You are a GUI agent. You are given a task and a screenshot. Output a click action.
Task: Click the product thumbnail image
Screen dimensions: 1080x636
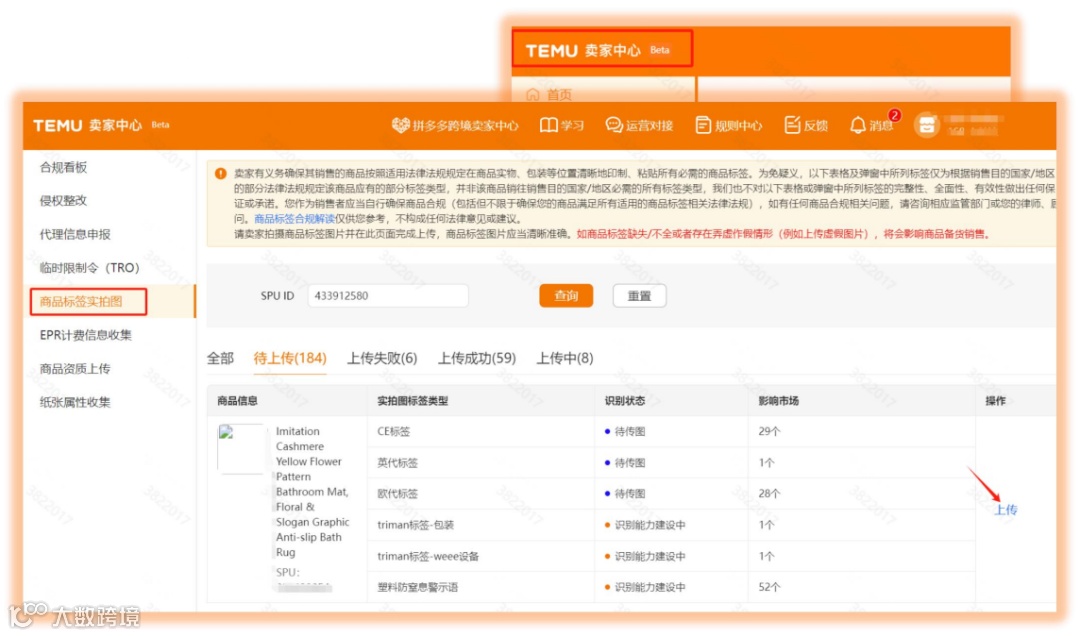click(241, 449)
